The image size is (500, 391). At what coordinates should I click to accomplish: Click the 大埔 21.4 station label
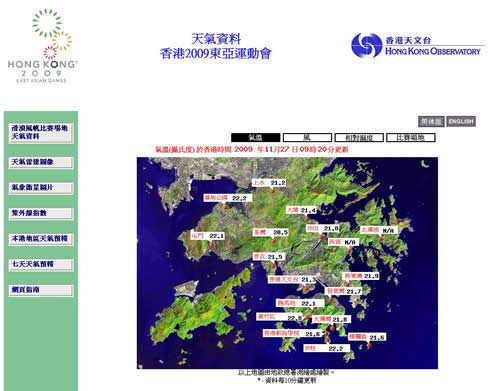click(x=302, y=210)
